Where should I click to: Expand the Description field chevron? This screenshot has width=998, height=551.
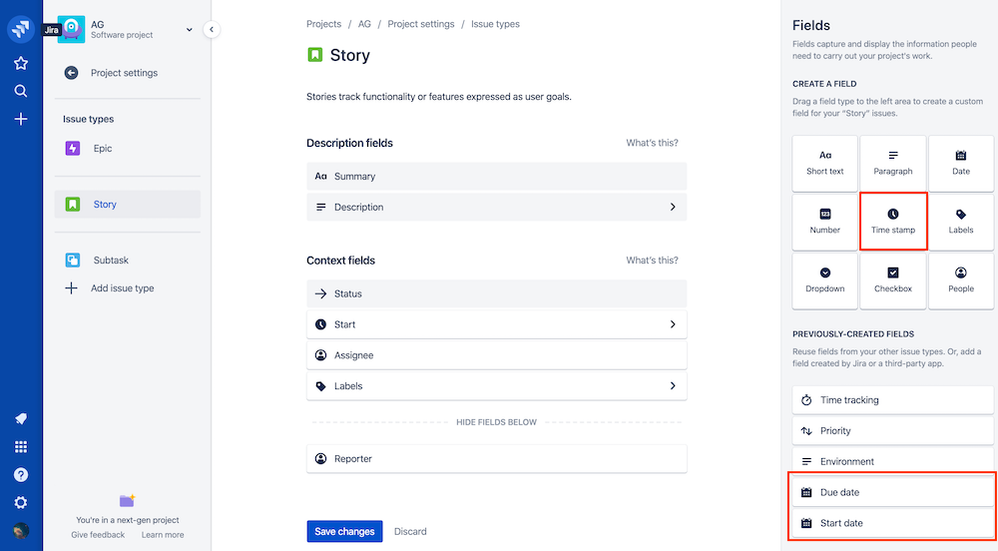click(673, 207)
